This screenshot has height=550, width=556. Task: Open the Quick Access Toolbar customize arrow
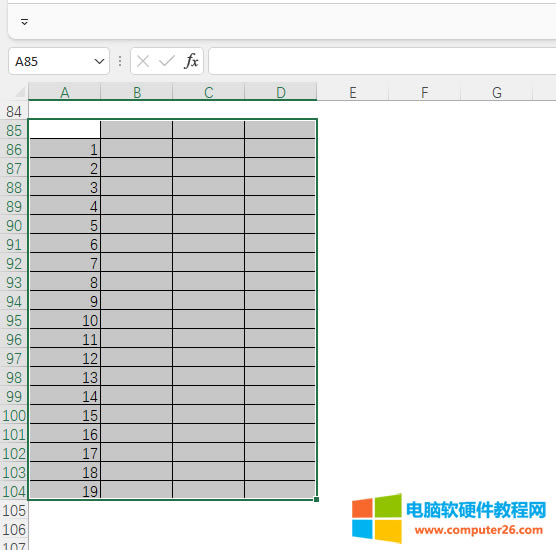[x=24, y=22]
